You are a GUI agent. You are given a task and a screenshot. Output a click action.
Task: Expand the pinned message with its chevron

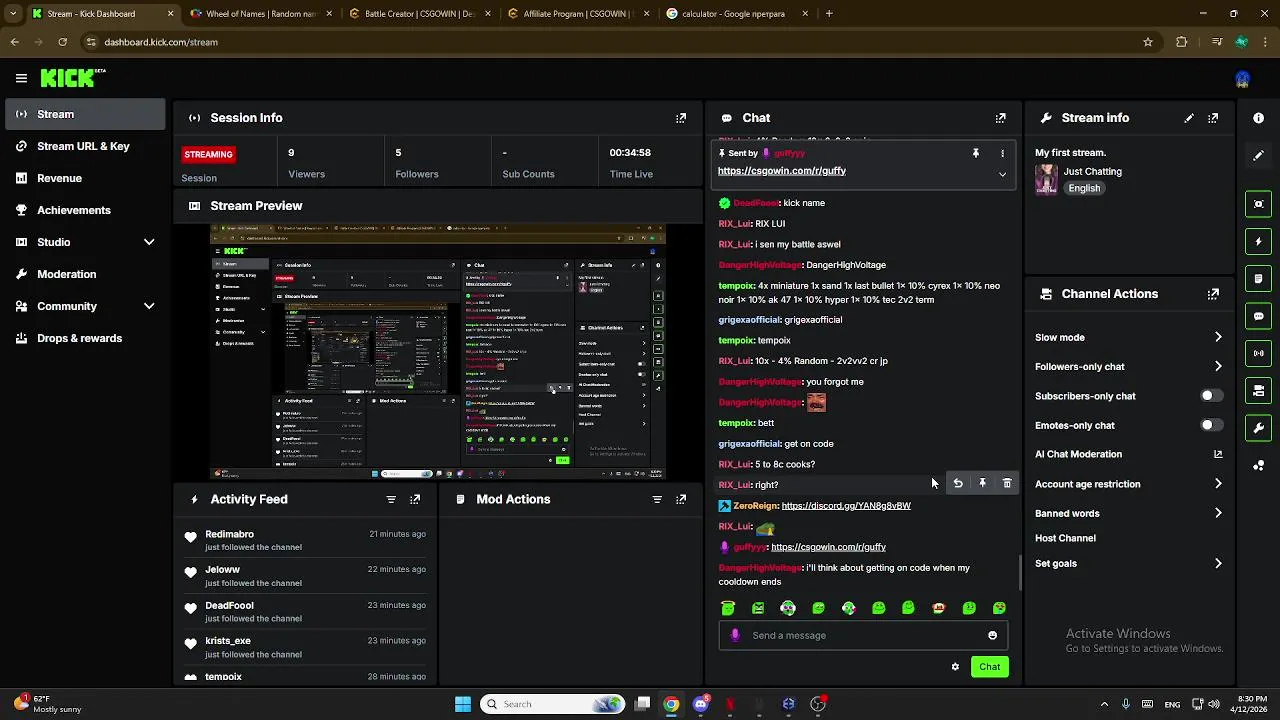coord(1002,174)
